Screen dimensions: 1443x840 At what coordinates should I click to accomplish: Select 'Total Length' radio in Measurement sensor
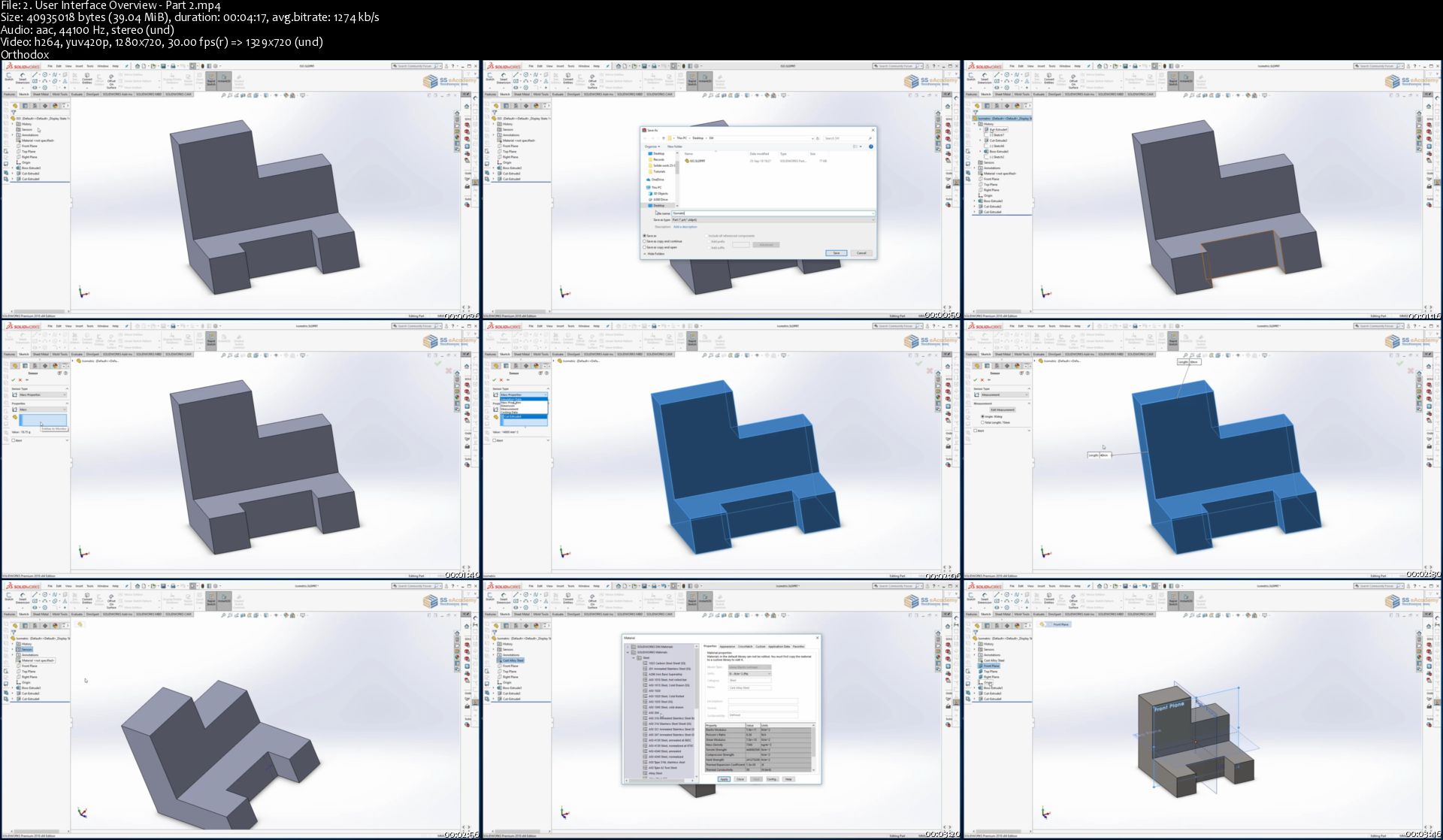982,422
